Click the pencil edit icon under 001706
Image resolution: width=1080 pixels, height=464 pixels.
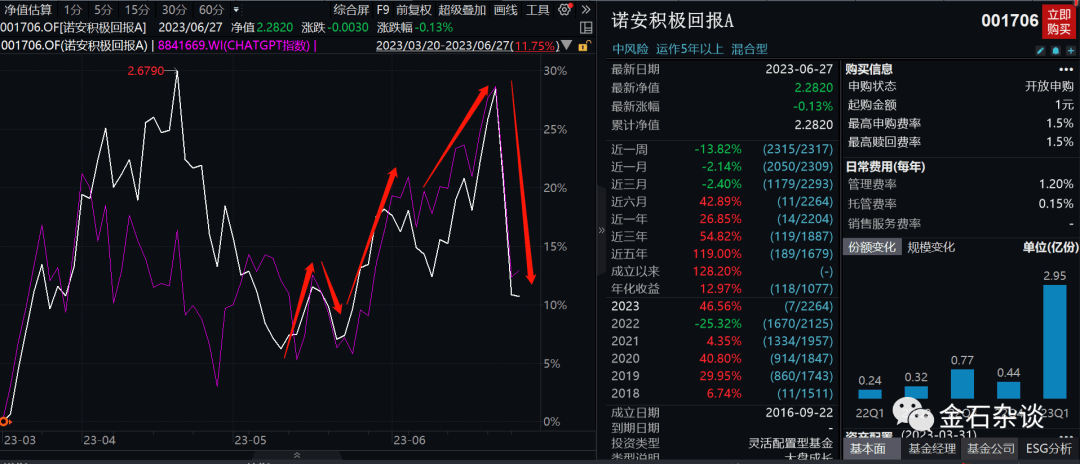click(1041, 50)
